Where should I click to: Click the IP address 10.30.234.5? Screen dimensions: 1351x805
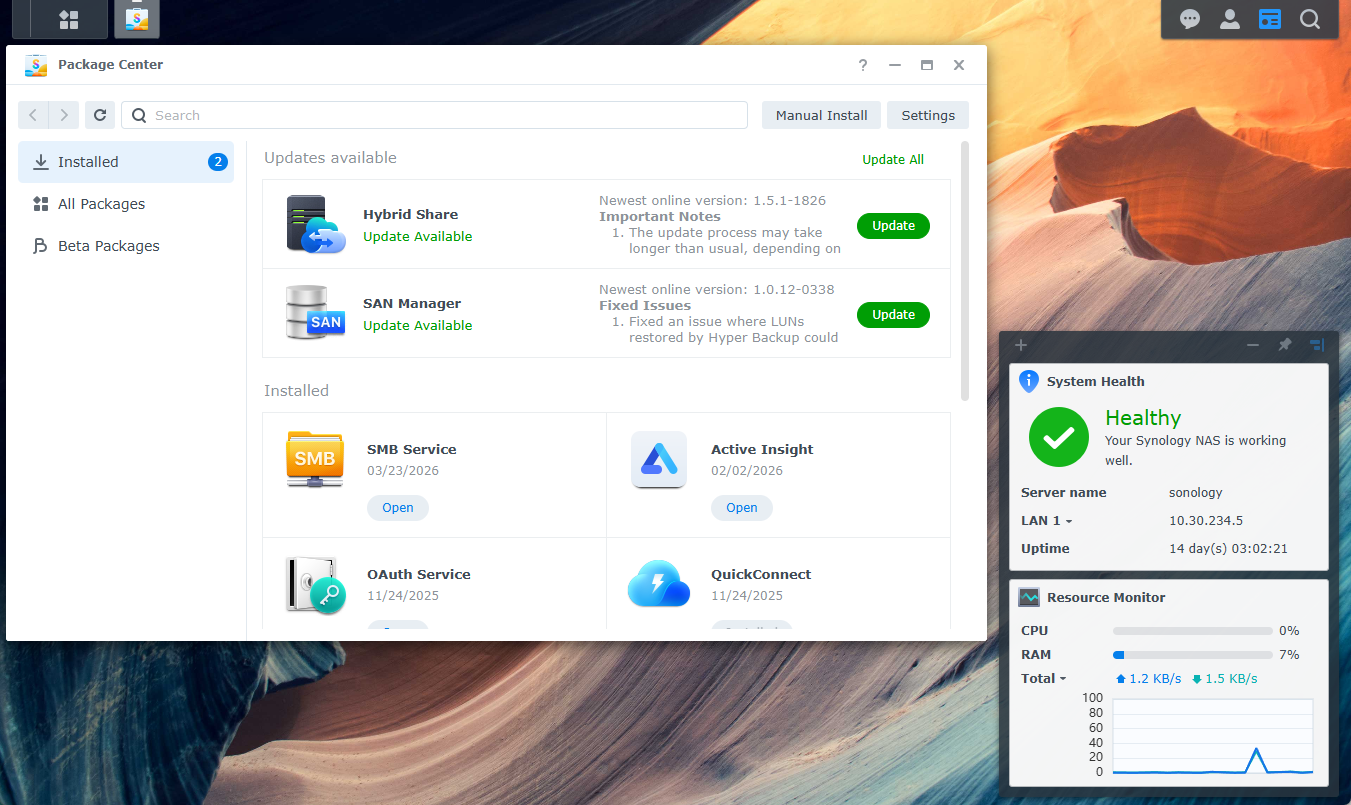click(x=1206, y=521)
